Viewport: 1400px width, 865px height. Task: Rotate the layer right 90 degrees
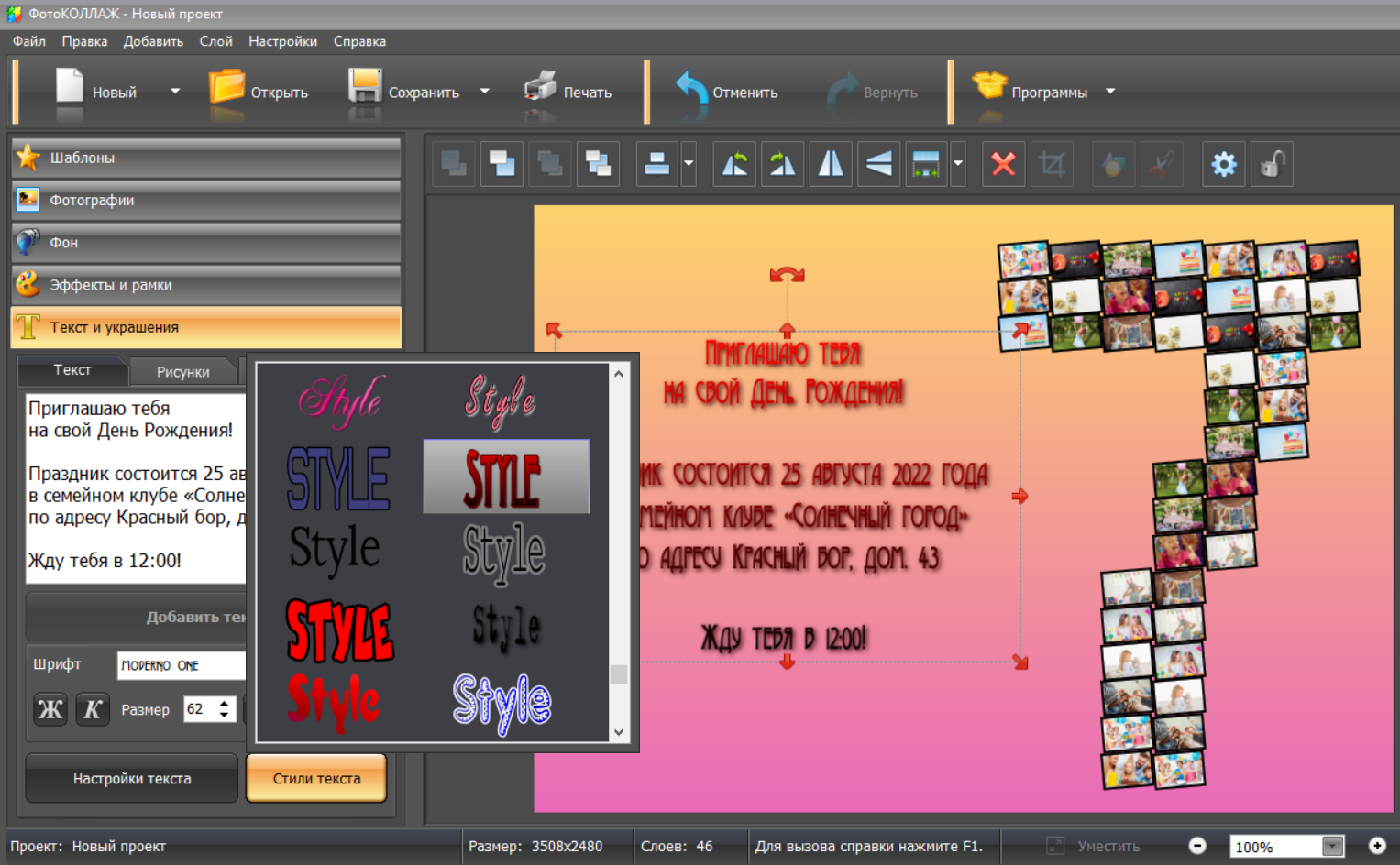tap(782, 165)
